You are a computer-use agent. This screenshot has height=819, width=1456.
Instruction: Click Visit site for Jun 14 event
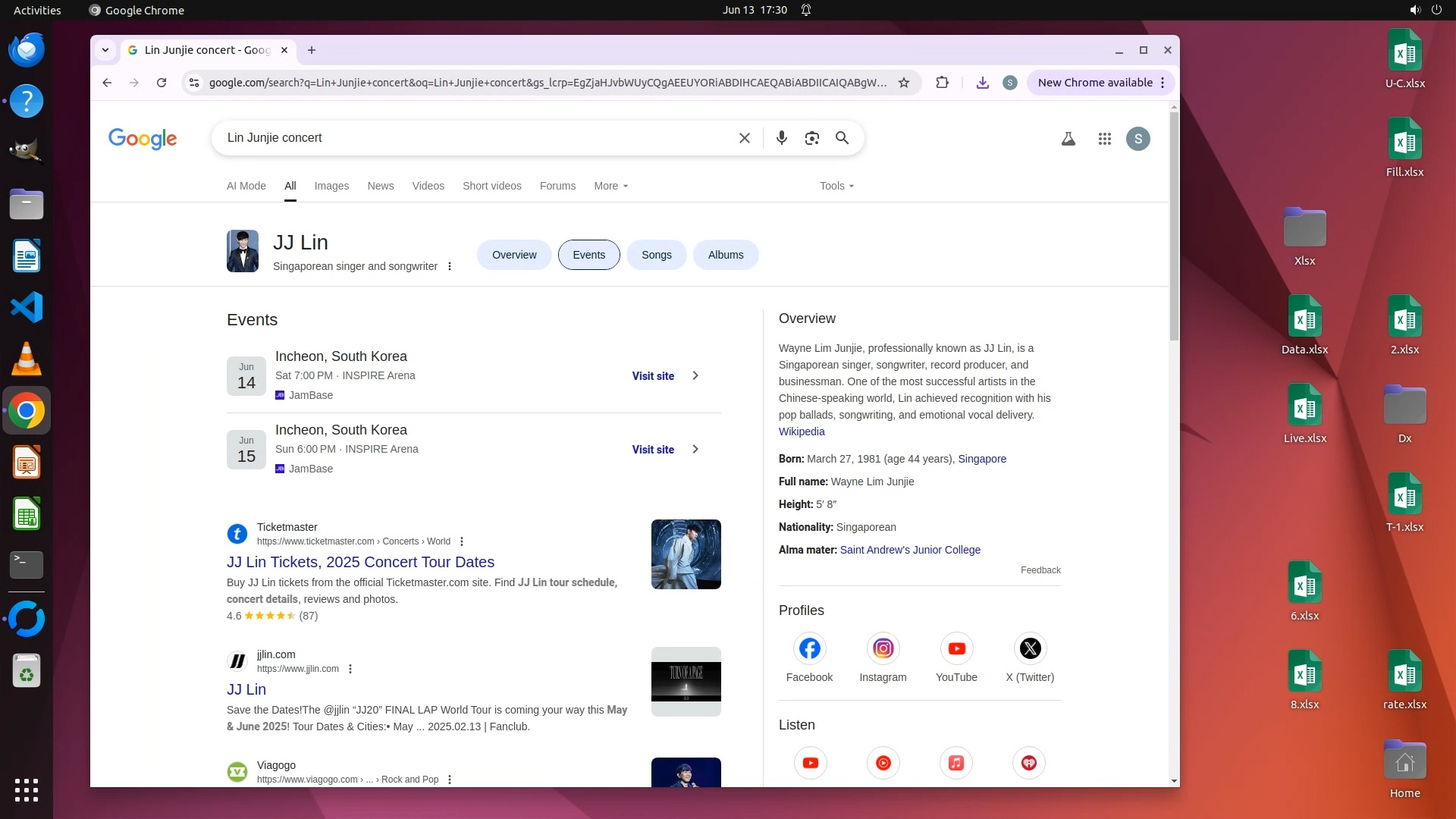[x=653, y=376]
